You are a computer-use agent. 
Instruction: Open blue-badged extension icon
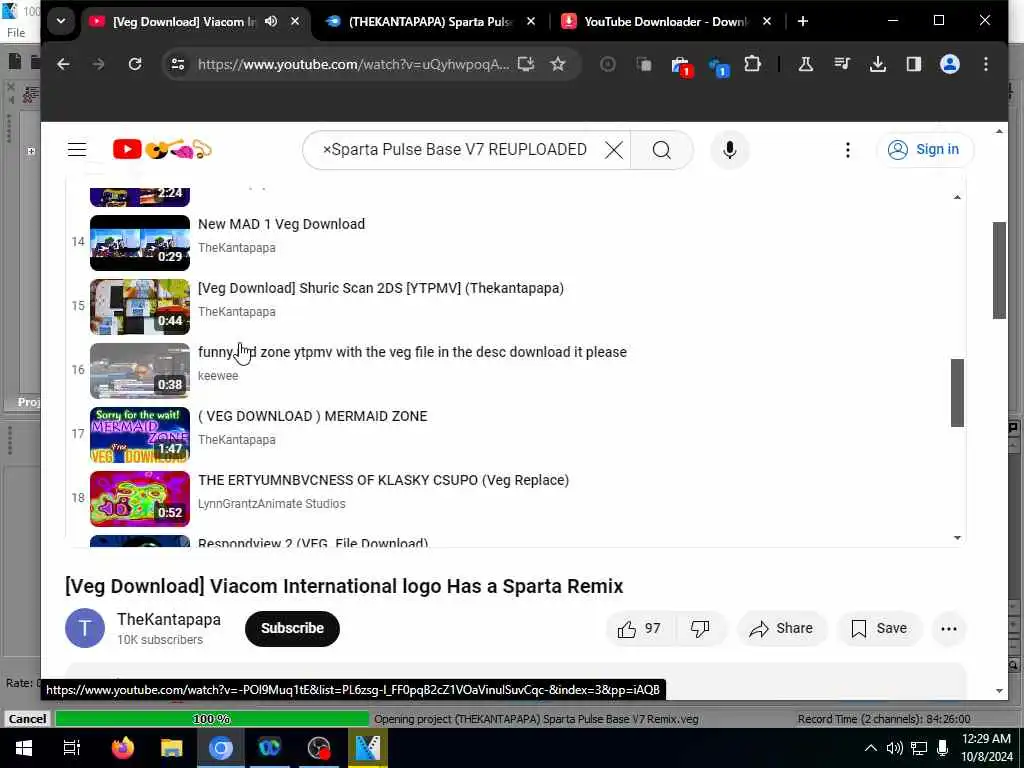point(718,65)
